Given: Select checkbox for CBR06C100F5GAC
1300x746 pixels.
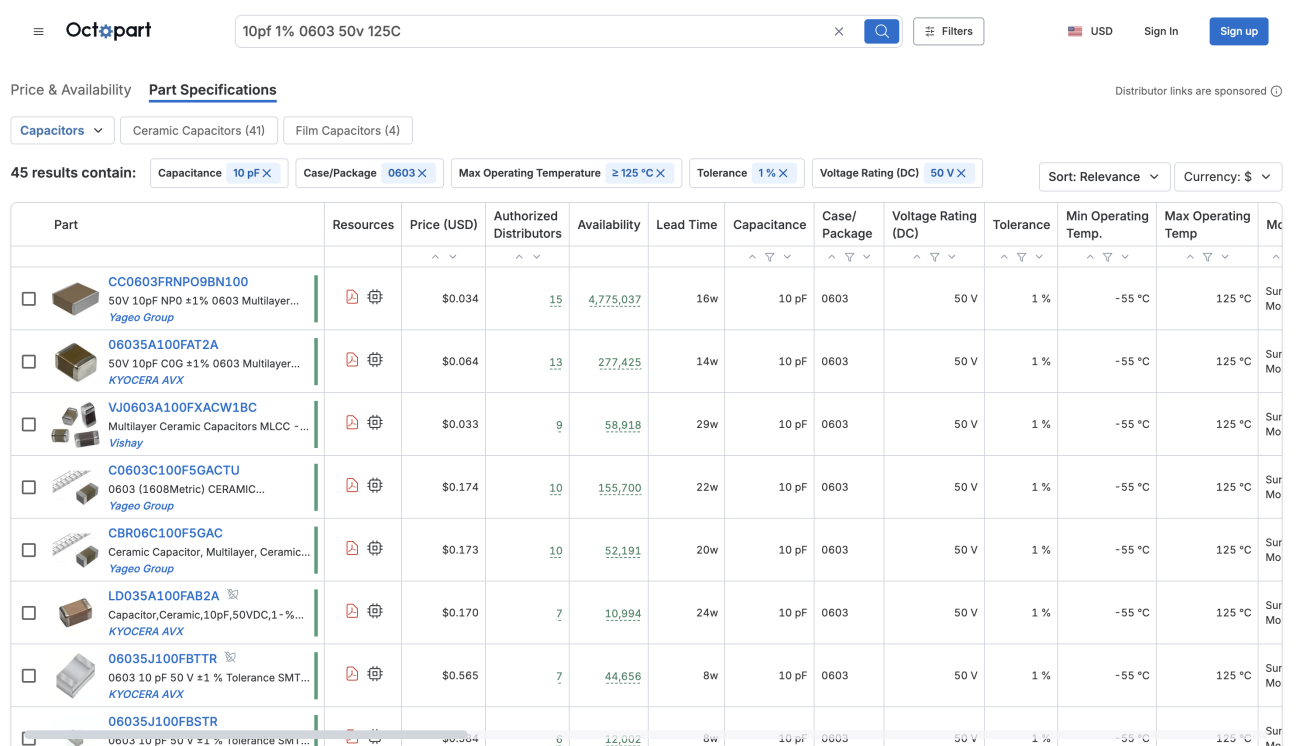Looking at the screenshot, I should 29,550.
